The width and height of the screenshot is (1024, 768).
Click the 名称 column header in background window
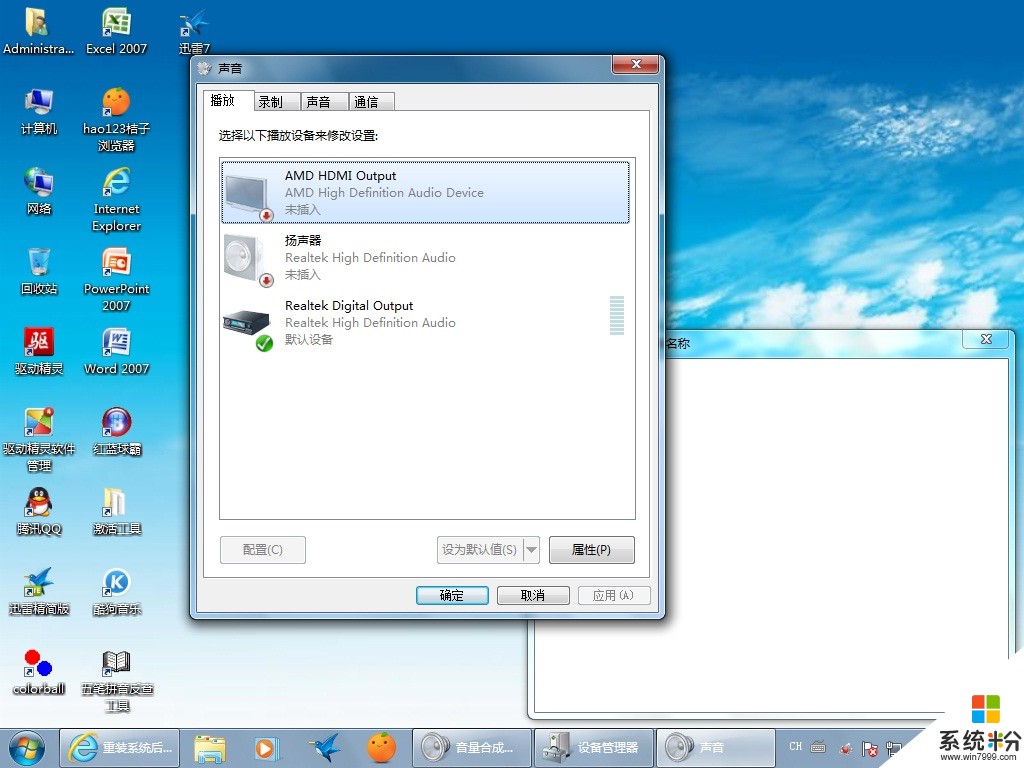tap(678, 344)
